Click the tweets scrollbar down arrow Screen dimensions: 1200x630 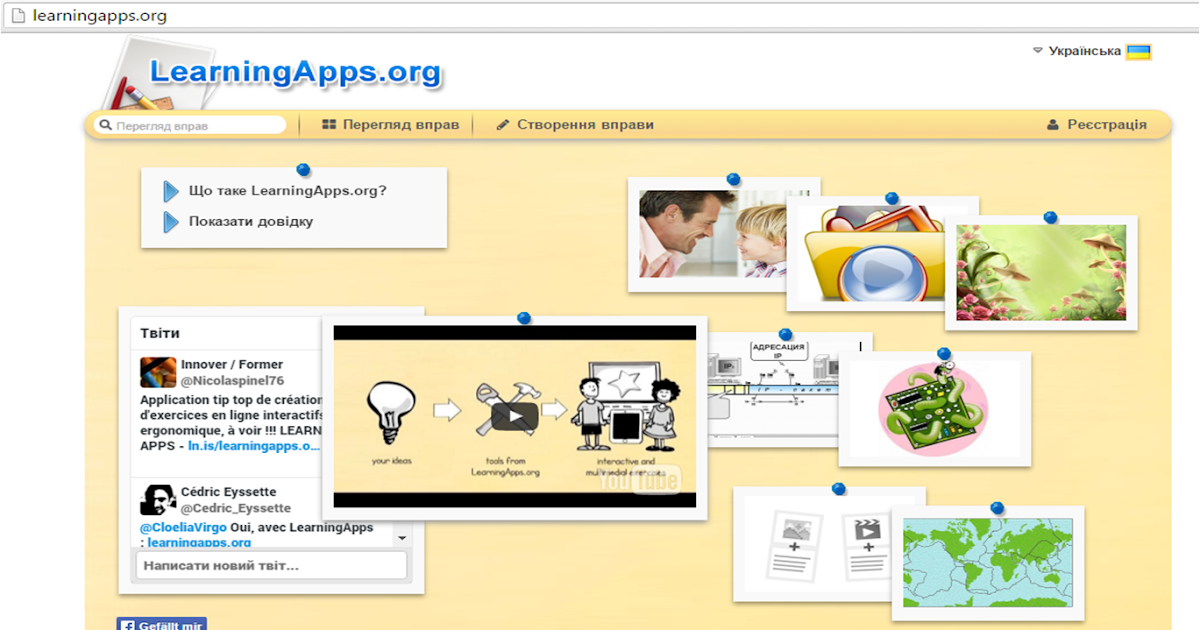tap(402, 537)
